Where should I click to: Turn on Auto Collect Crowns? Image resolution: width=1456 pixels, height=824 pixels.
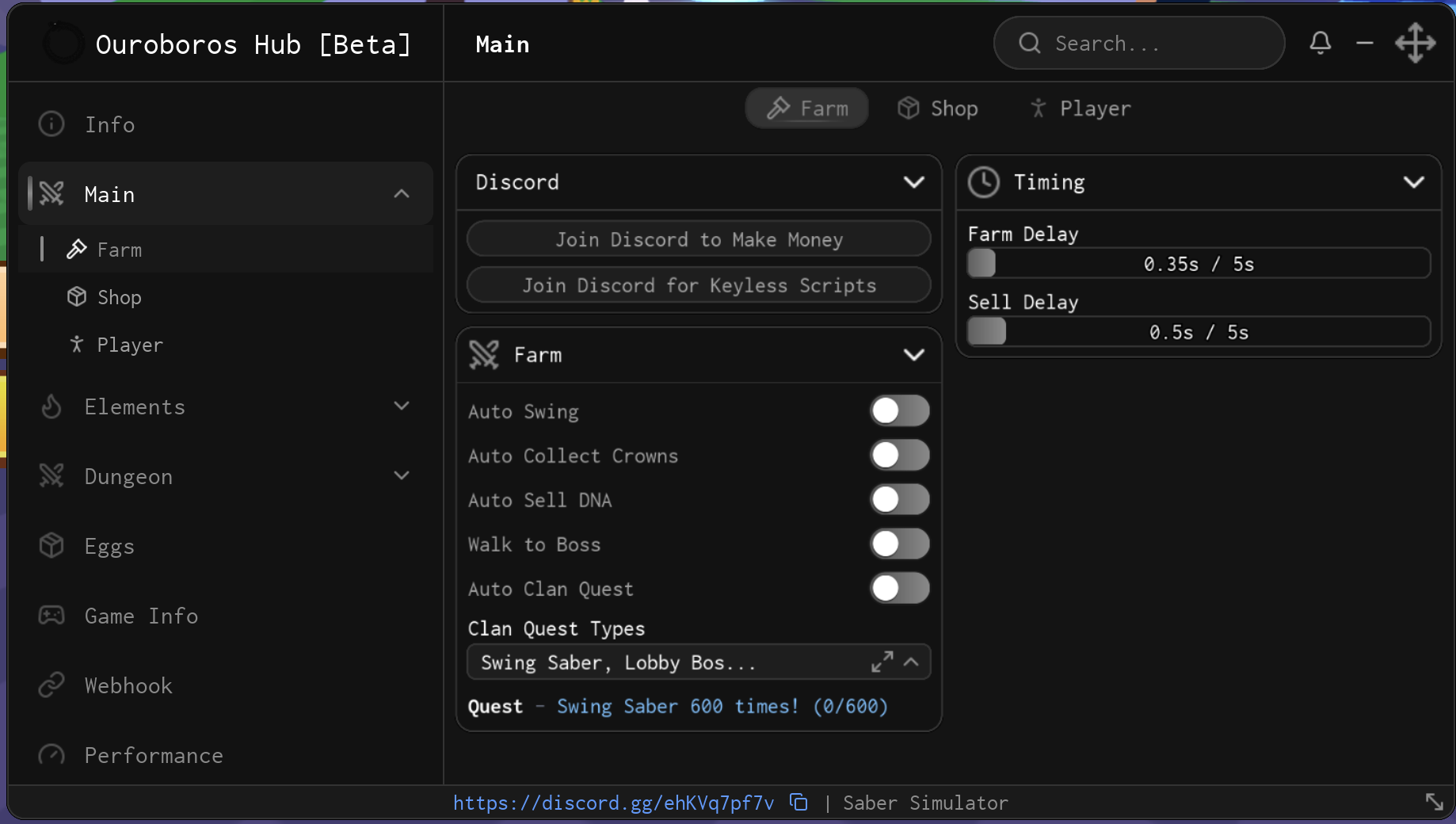[900, 455]
